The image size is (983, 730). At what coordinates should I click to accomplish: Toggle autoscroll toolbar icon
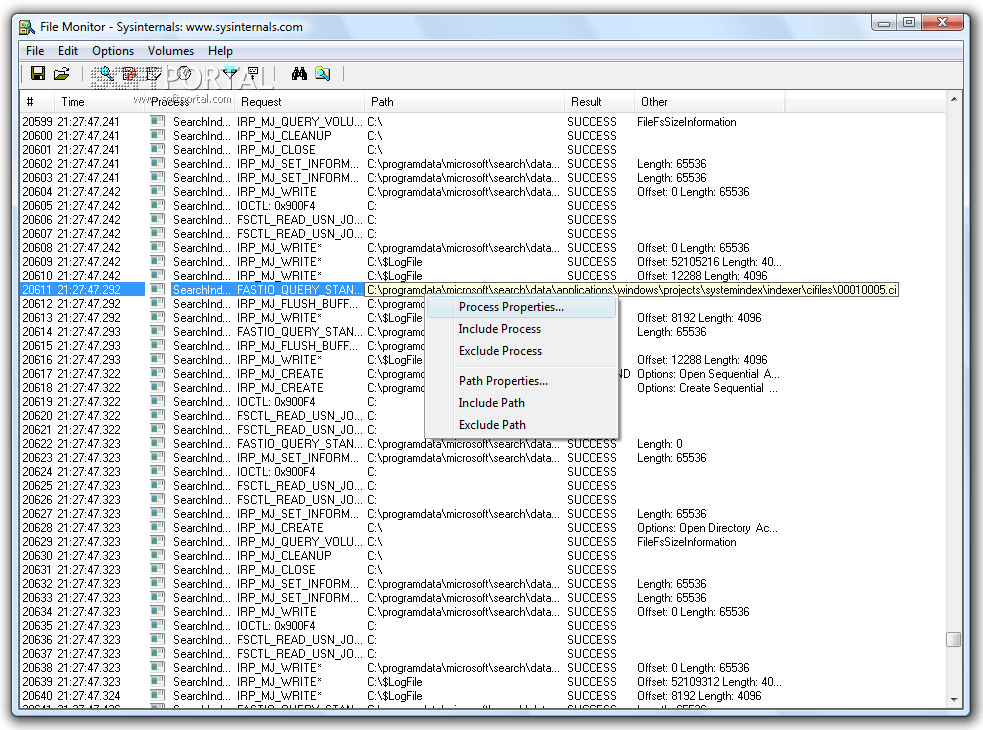tap(154, 73)
